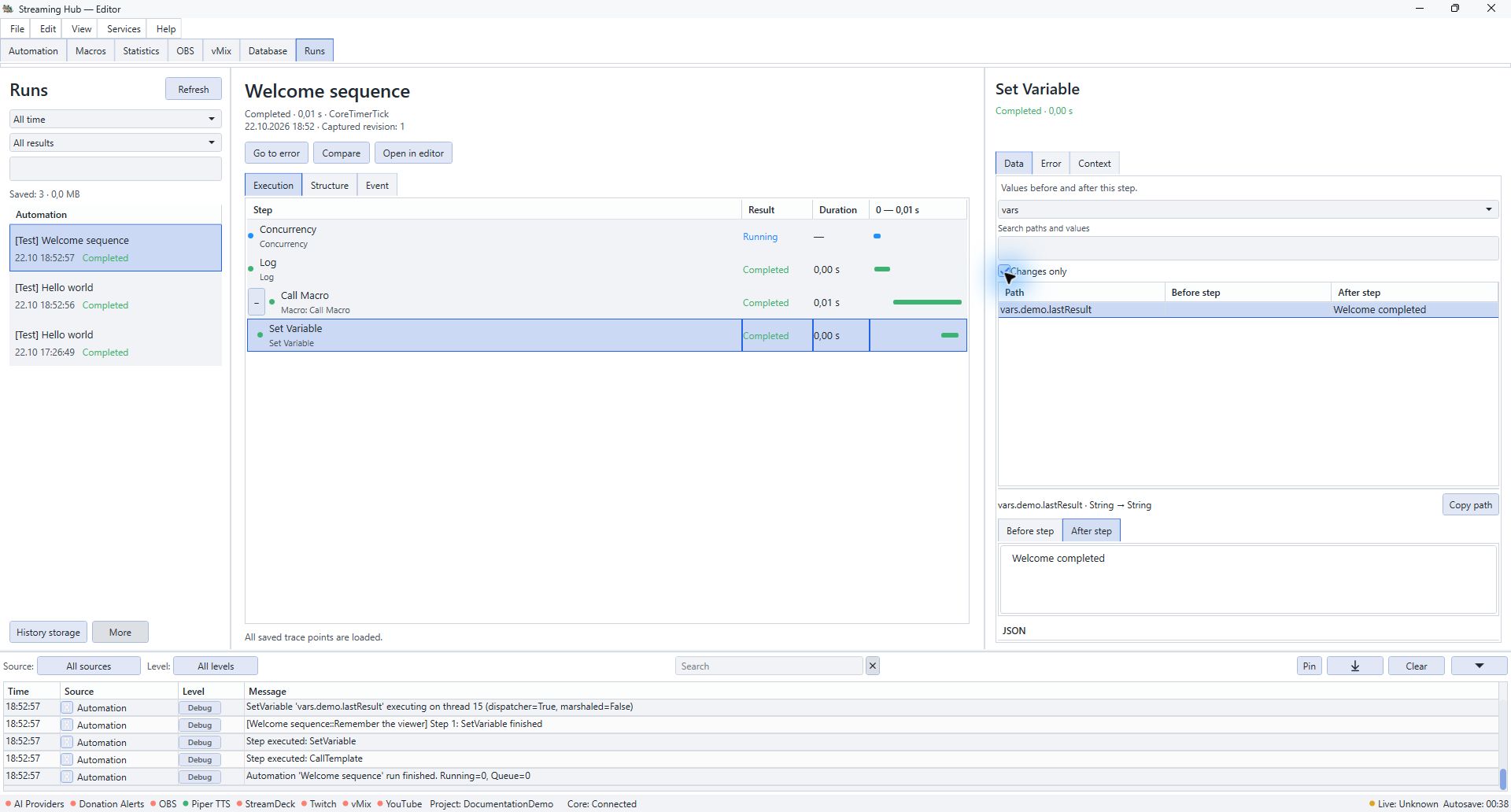Select the Before step value tab
The image size is (1511, 812).
coord(1029,530)
